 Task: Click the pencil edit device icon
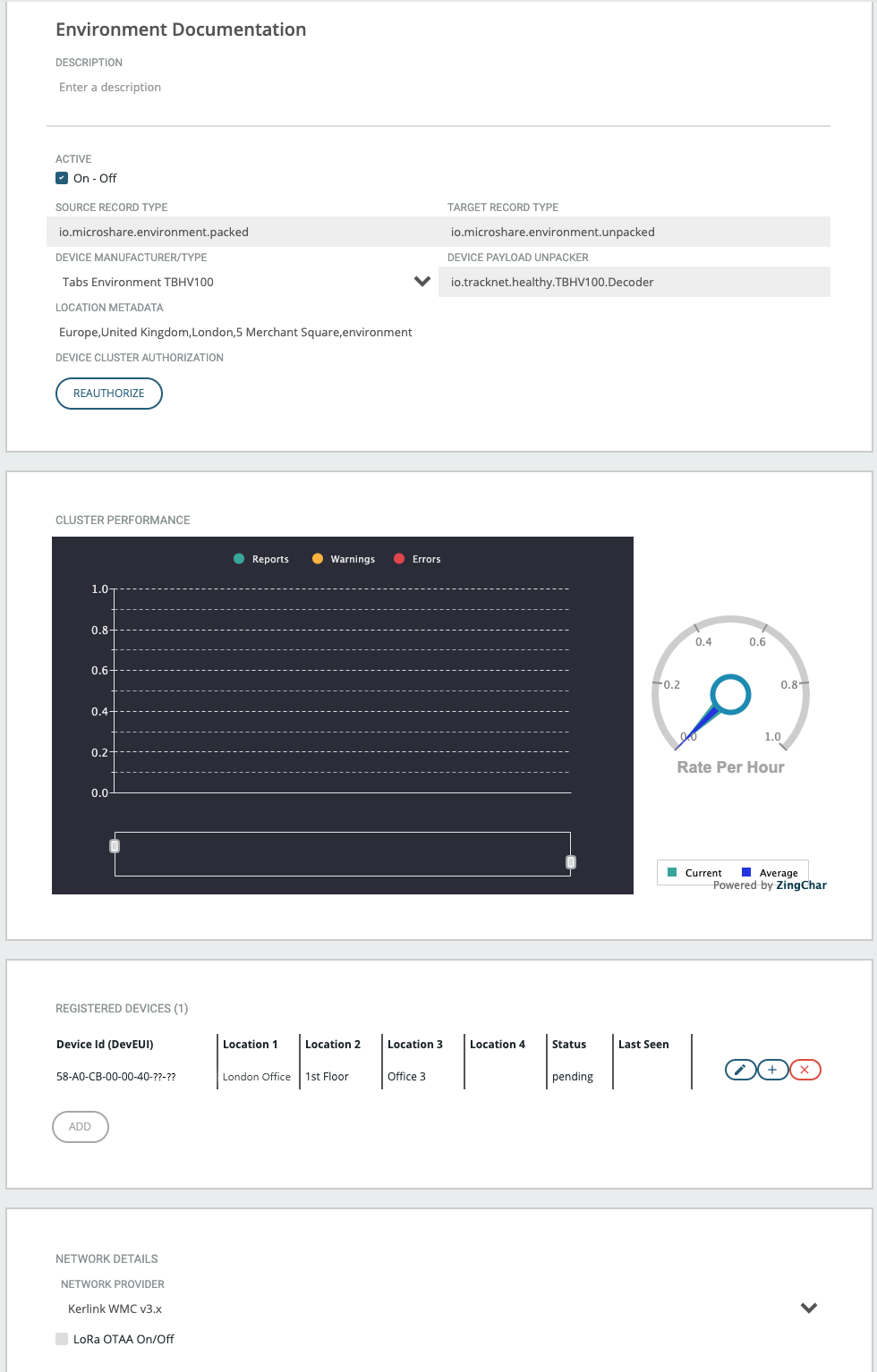click(740, 1070)
